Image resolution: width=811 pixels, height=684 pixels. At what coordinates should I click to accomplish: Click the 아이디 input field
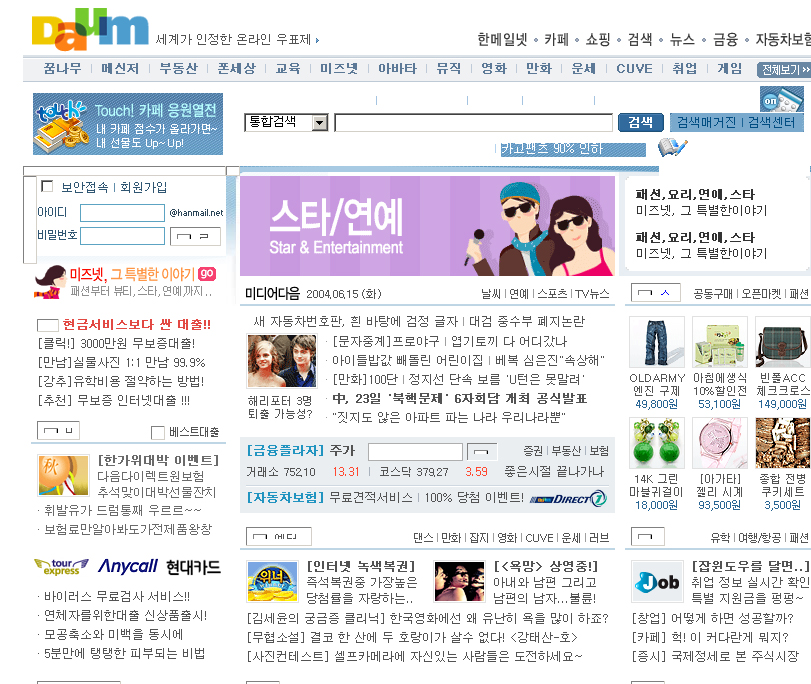[123, 213]
